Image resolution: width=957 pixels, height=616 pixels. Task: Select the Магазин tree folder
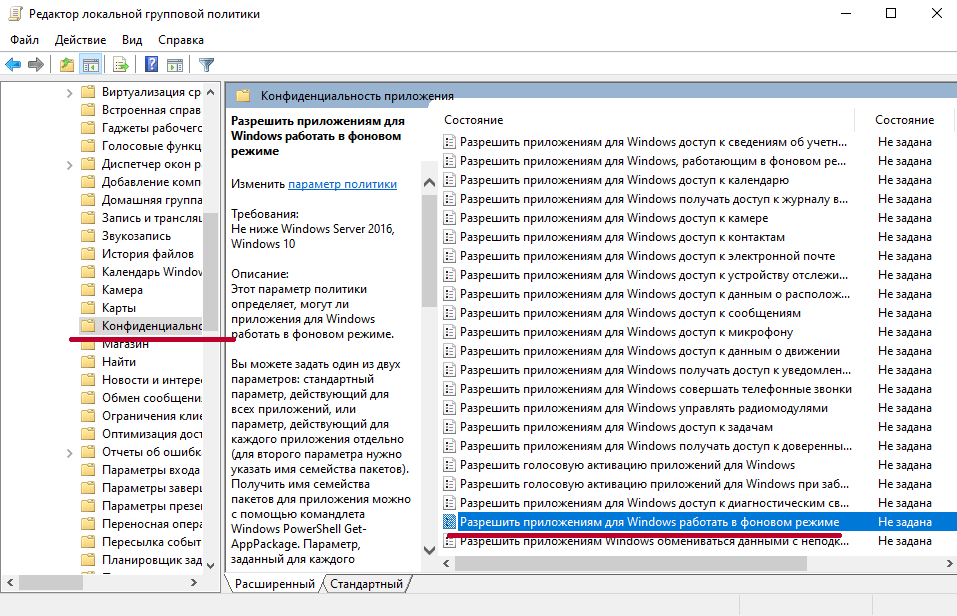coord(125,344)
